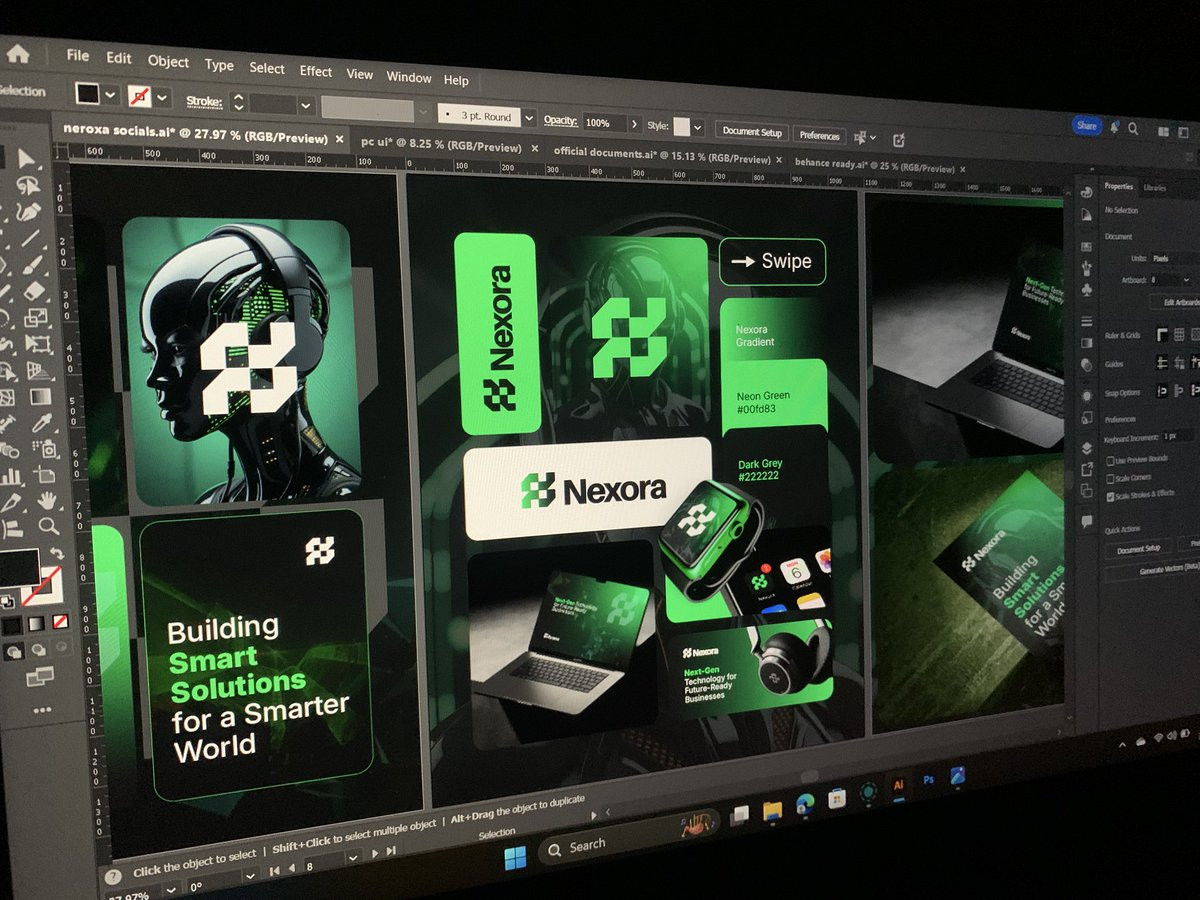Select the Free Transform tool

coord(36,343)
